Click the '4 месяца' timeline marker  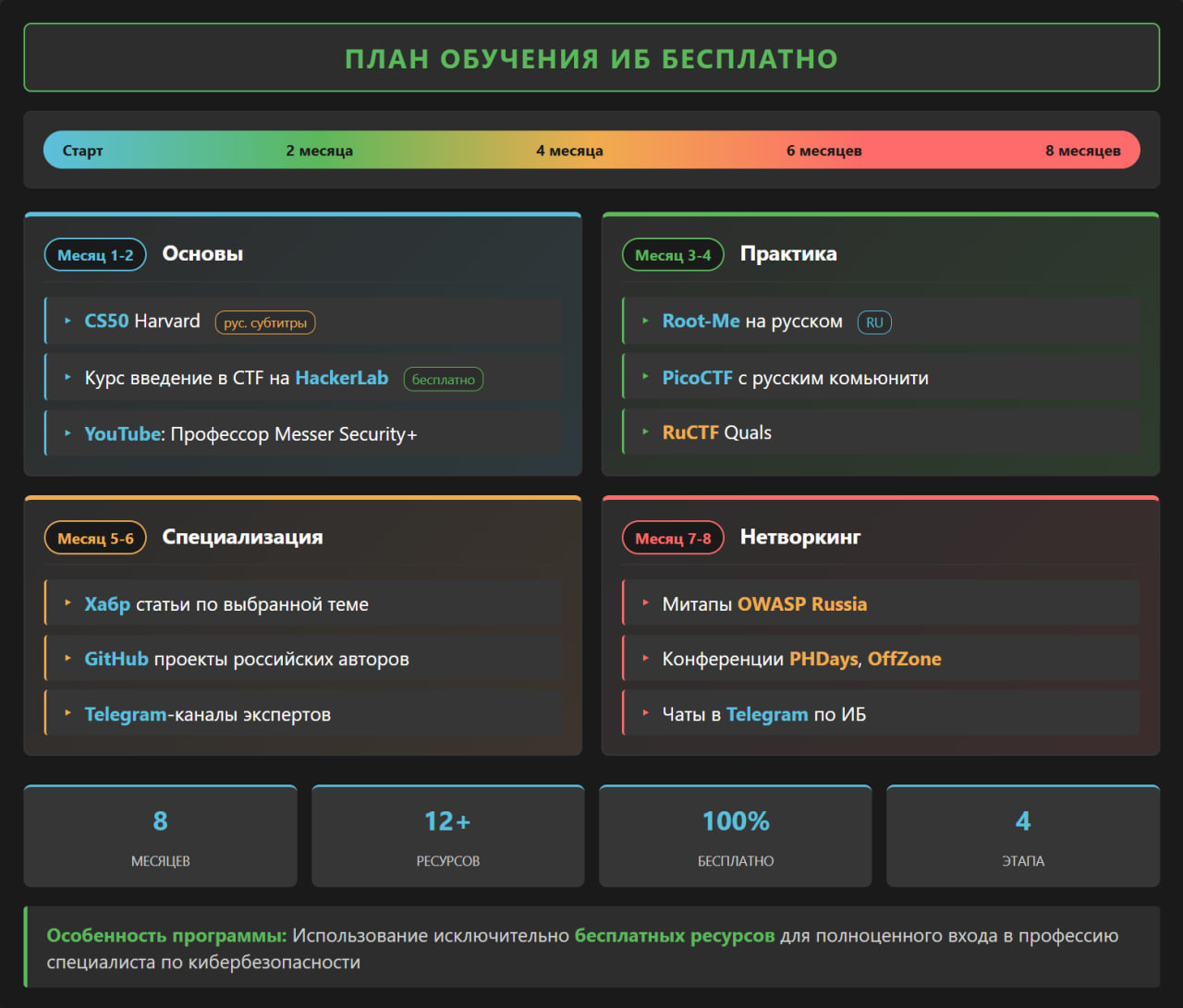[569, 151]
